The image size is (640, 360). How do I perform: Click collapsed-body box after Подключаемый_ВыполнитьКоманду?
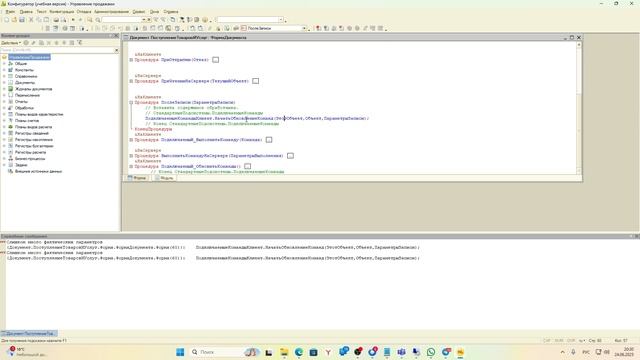pos(269,140)
